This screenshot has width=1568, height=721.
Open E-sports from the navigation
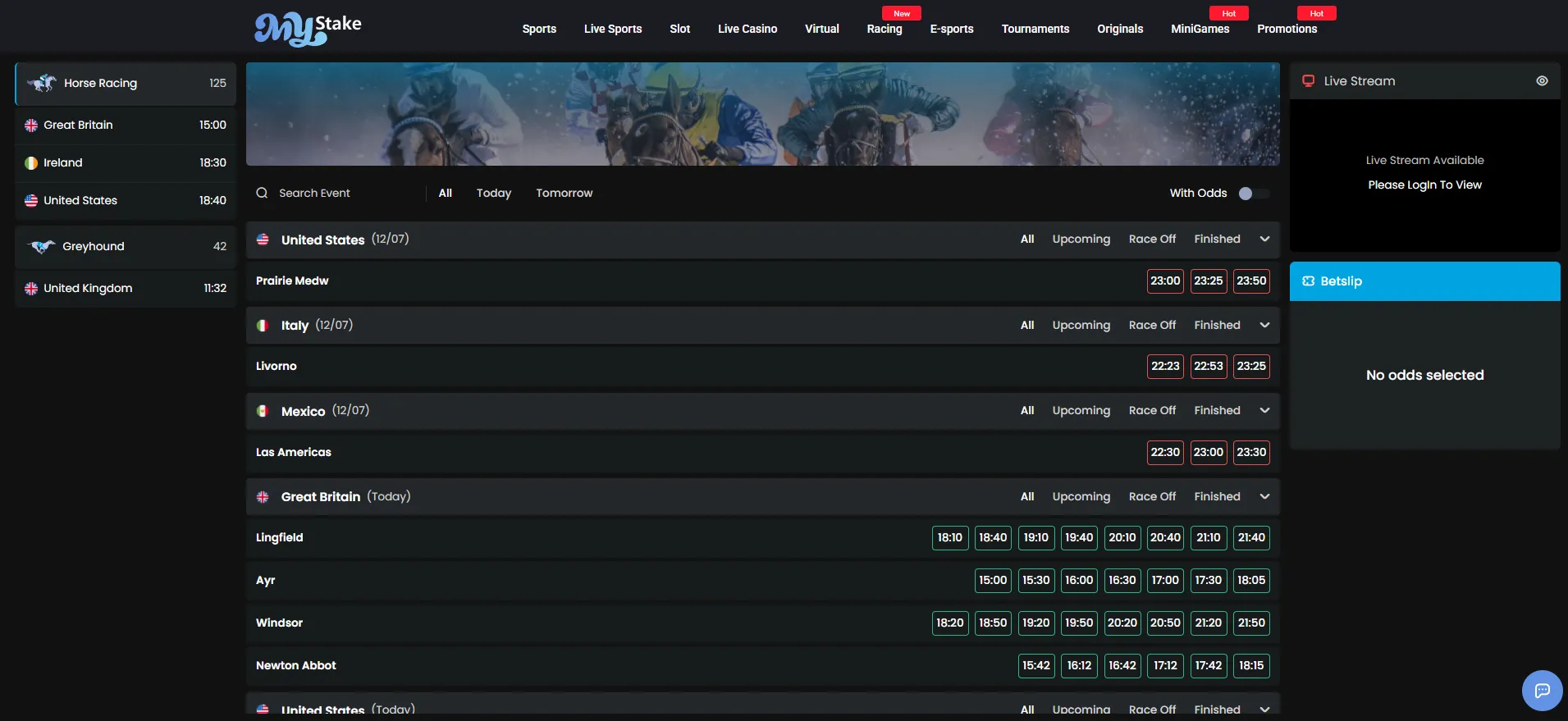(951, 29)
